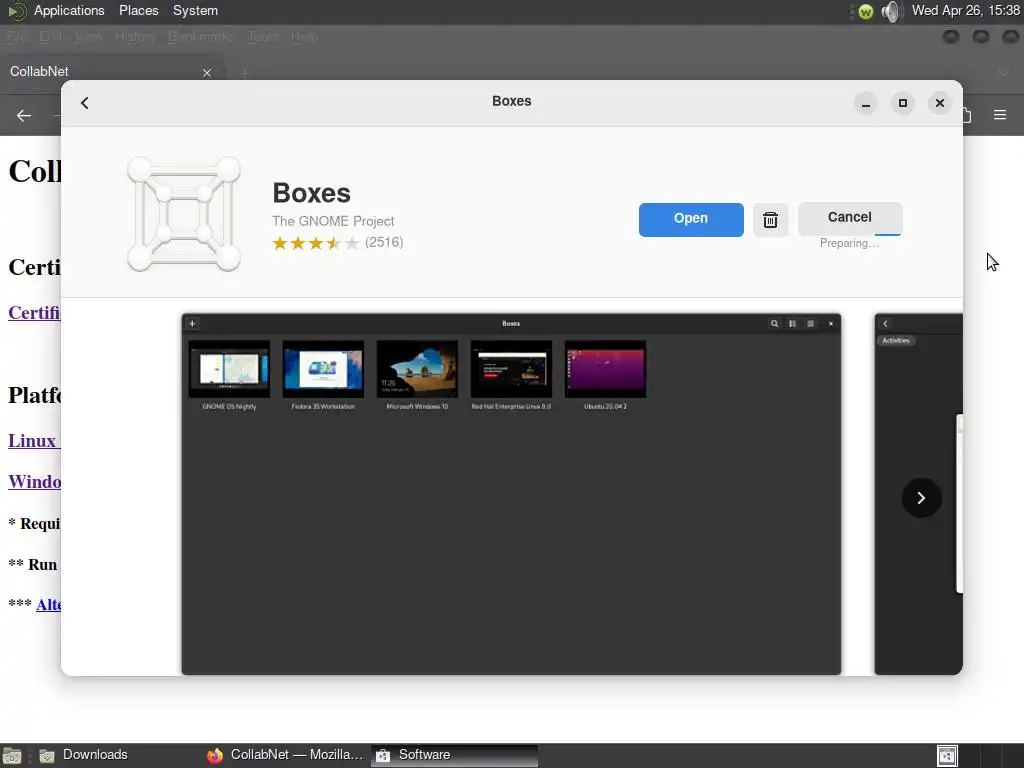Click the show desktop icon in taskbar
Screen dimensions: 1024x768
[x=12, y=756]
